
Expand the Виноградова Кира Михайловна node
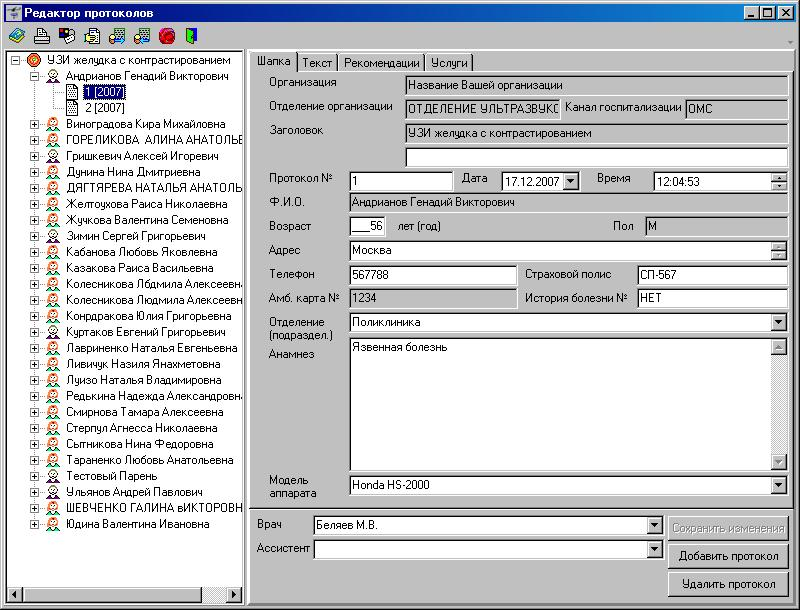coord(34,124)
